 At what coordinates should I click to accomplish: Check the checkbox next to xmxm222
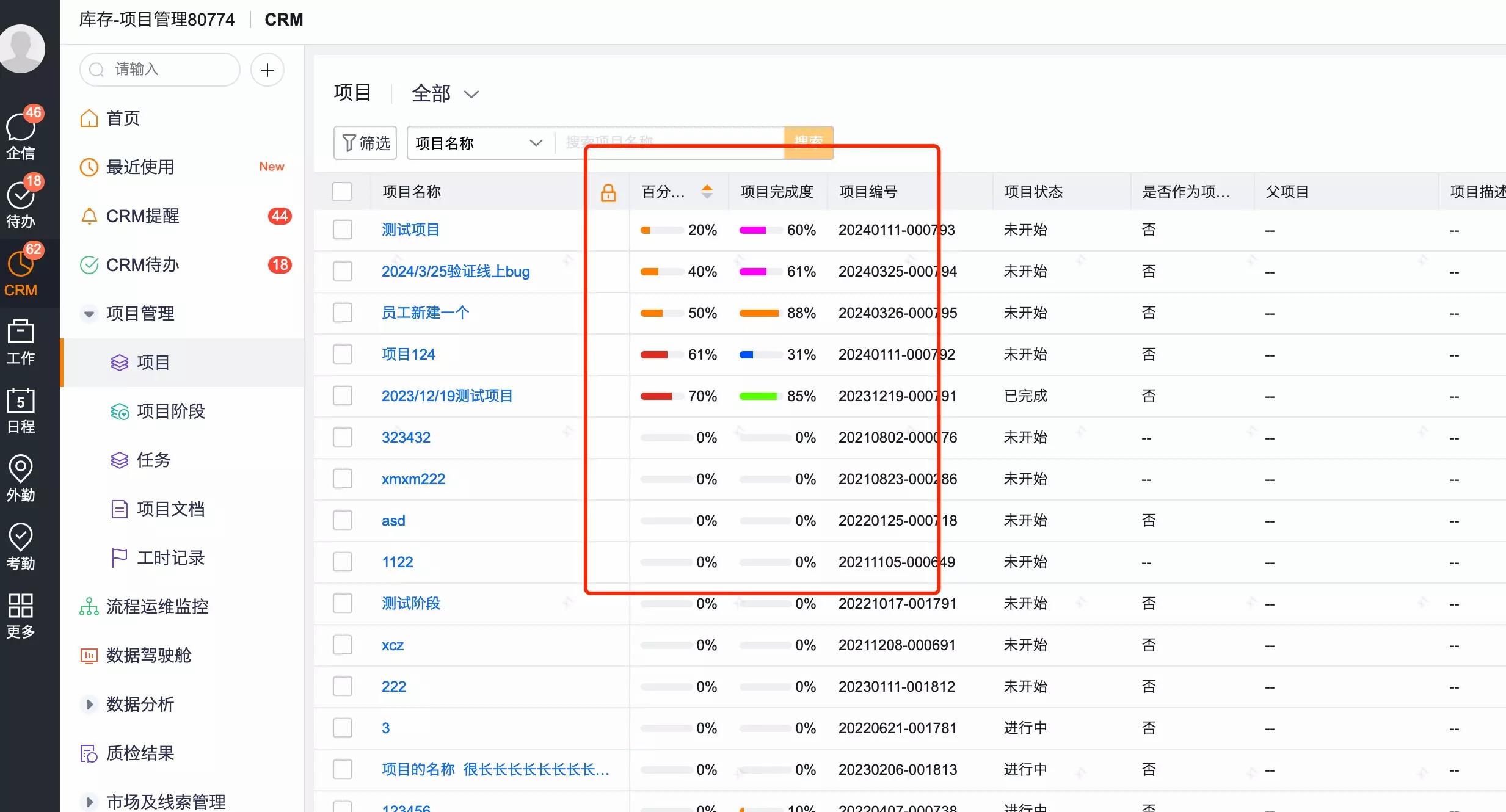[343, 479]
